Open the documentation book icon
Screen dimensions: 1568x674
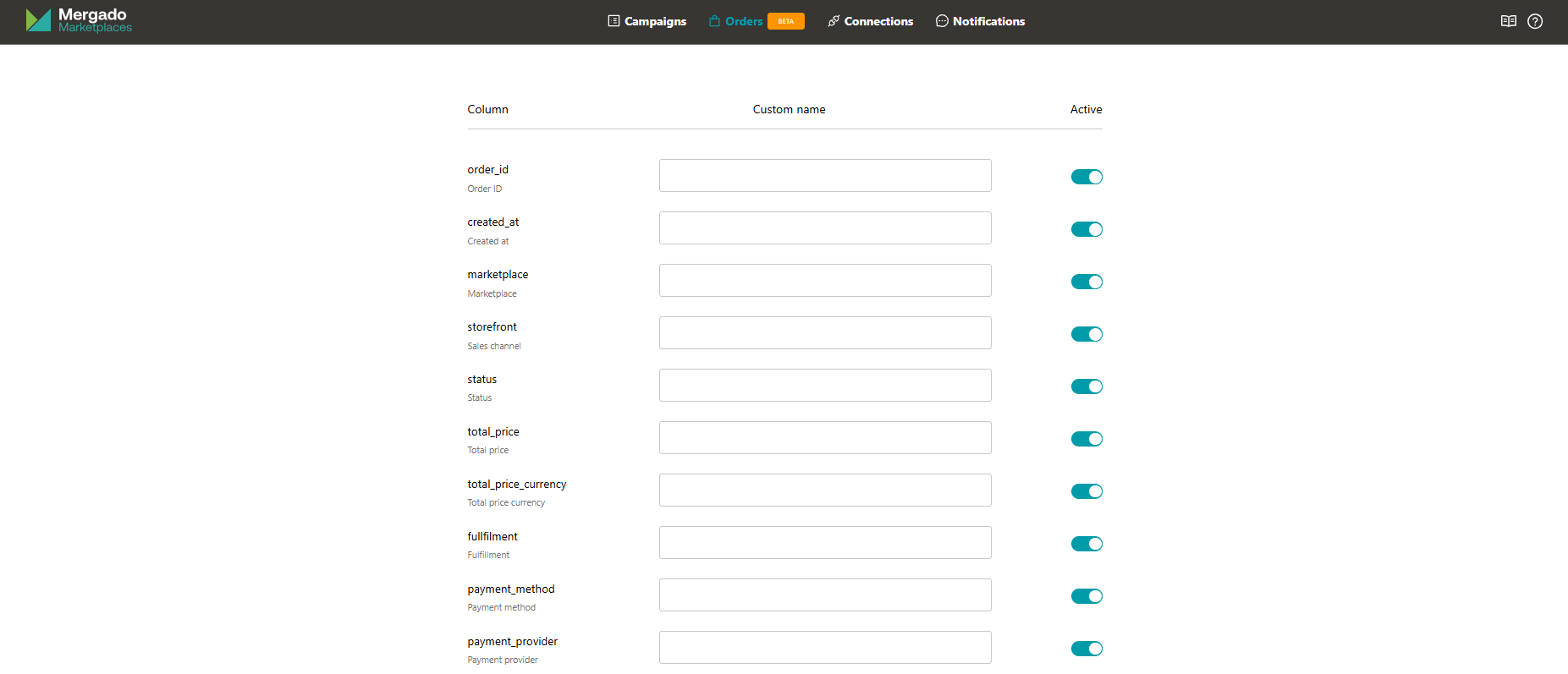pyautogui.click(x=1508, y=21)
